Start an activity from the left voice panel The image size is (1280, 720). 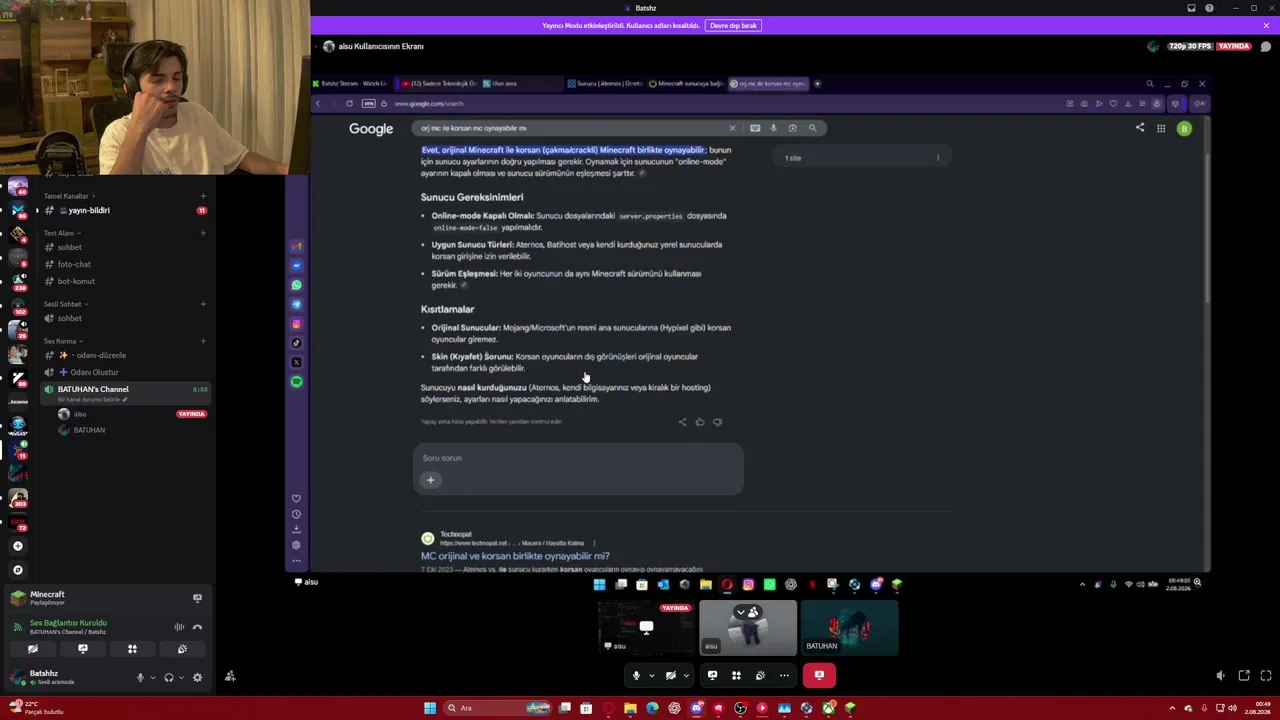132,649
